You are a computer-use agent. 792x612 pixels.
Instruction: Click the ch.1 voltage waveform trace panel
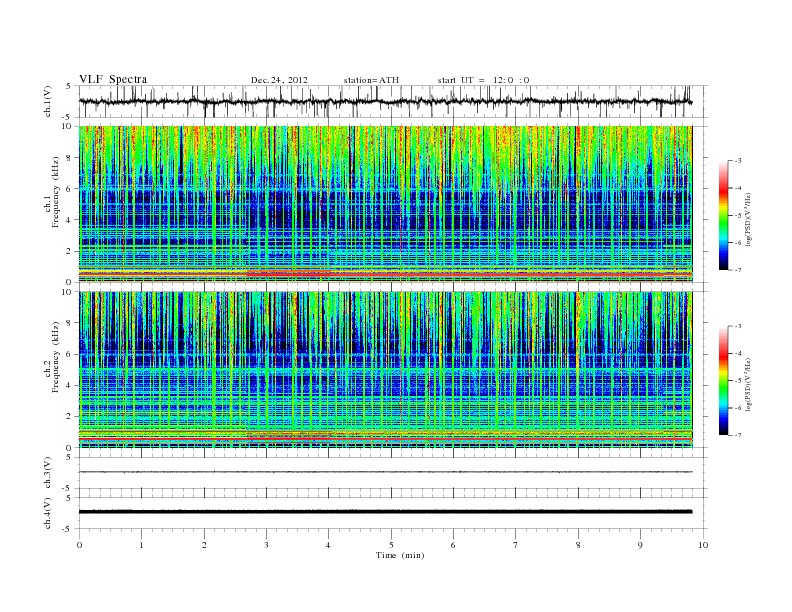coord(393,101)
